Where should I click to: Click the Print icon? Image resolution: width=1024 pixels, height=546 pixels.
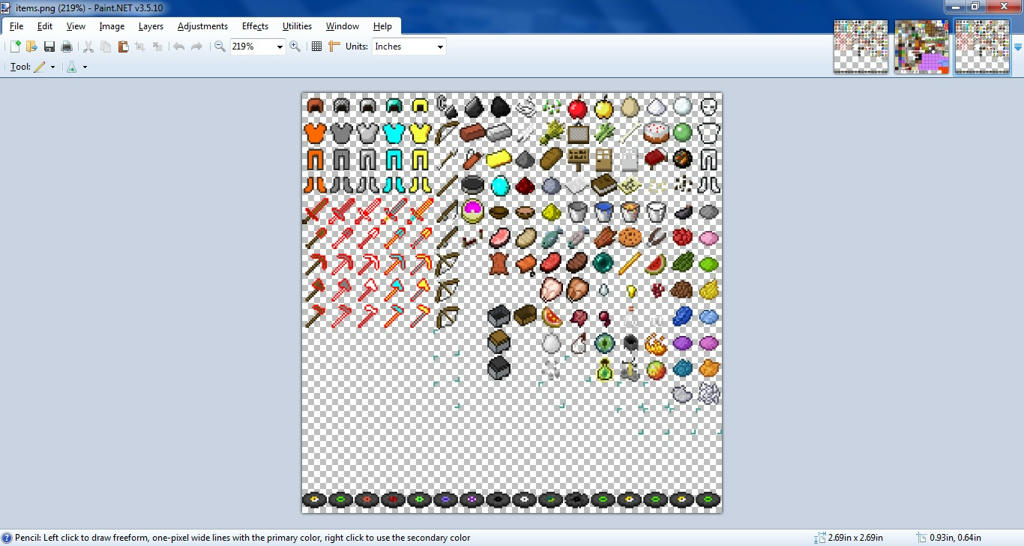tap(67, 47)
